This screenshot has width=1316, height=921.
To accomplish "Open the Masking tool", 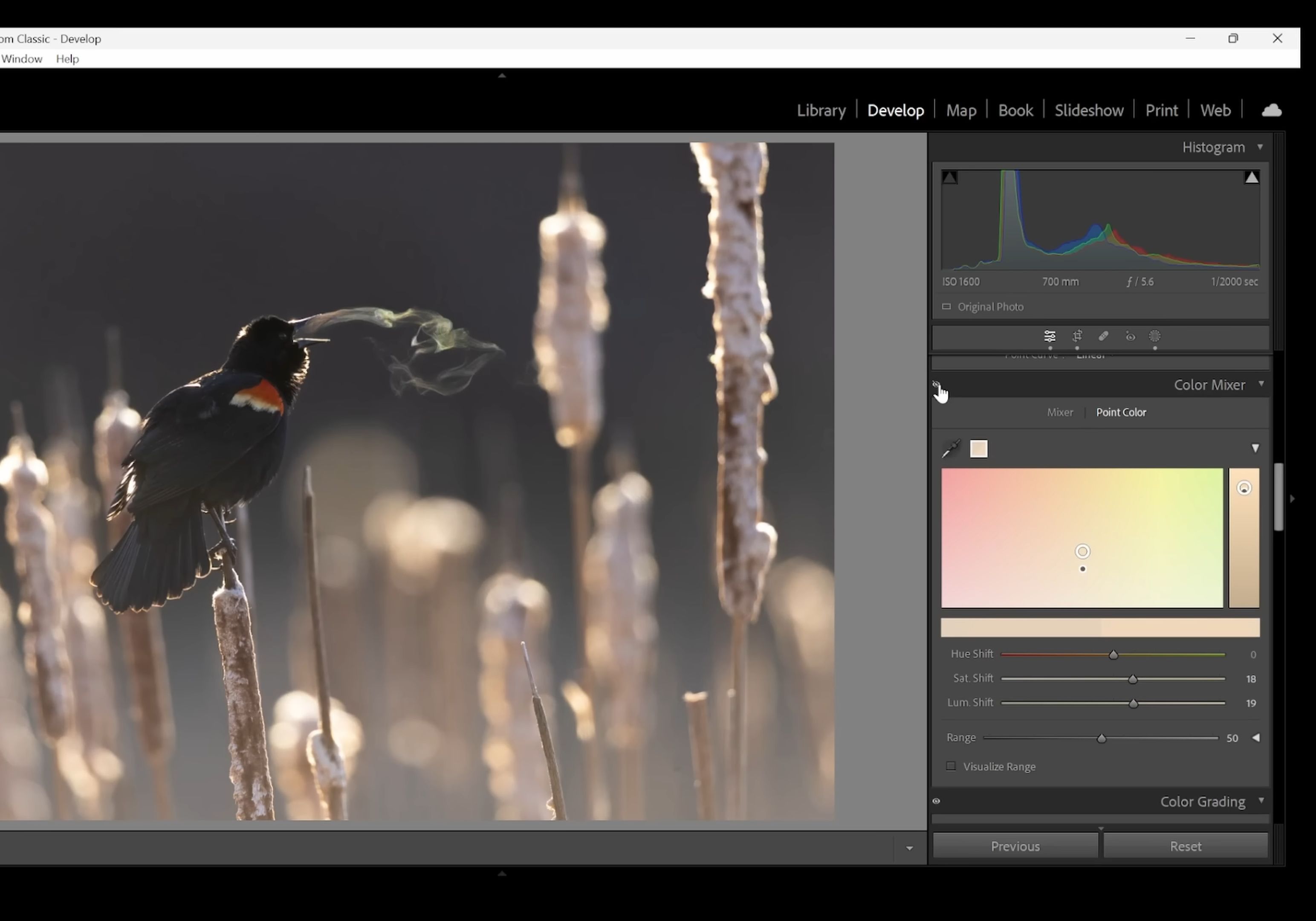I will point(1155,336).
